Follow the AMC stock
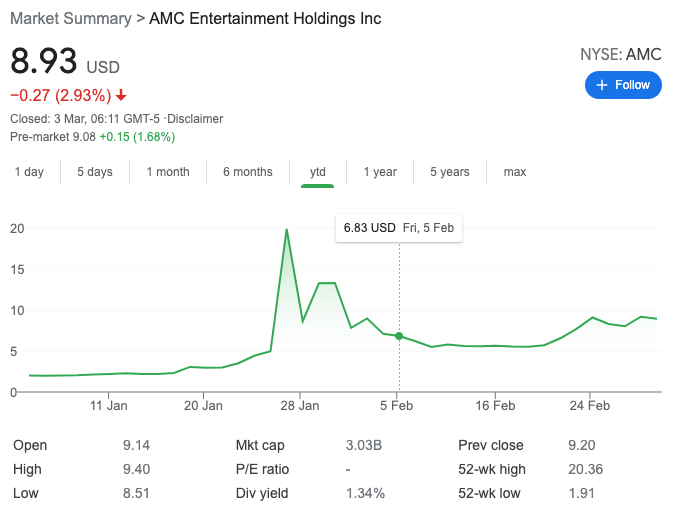The height and width of the screenshot is (509, 673). (623, 85)
